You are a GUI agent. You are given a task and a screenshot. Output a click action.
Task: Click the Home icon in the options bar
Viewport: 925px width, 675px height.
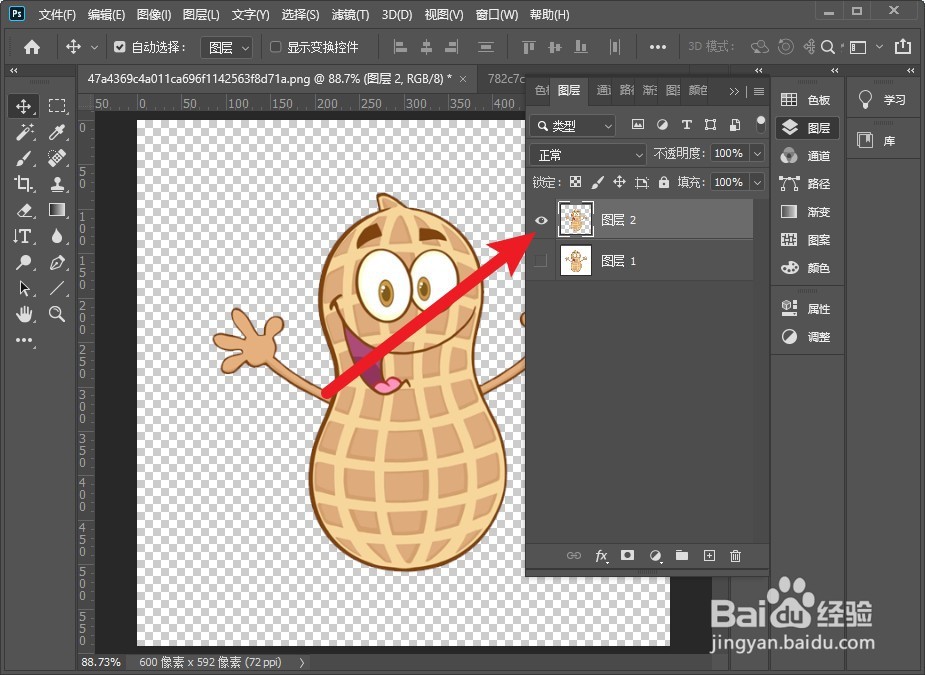[x=32, y=47]
